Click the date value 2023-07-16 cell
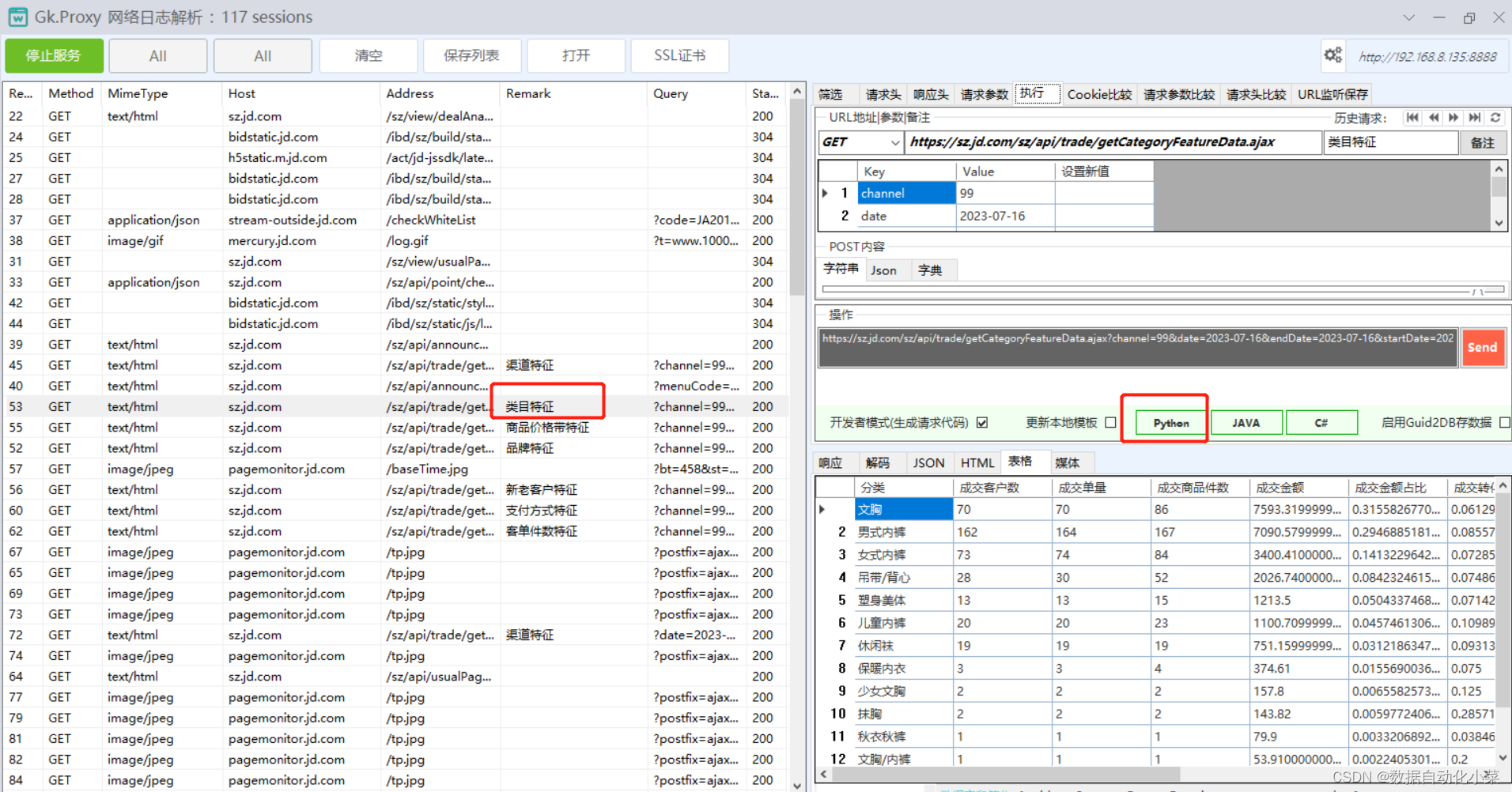 point(1005,216)
